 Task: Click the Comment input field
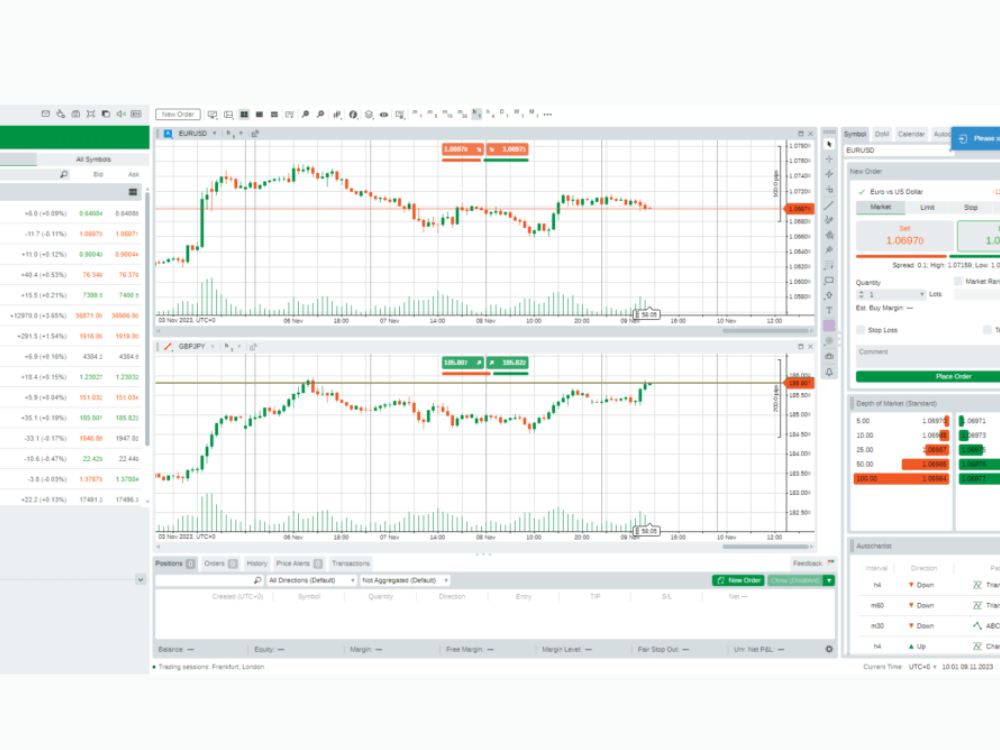click(928, 355)
